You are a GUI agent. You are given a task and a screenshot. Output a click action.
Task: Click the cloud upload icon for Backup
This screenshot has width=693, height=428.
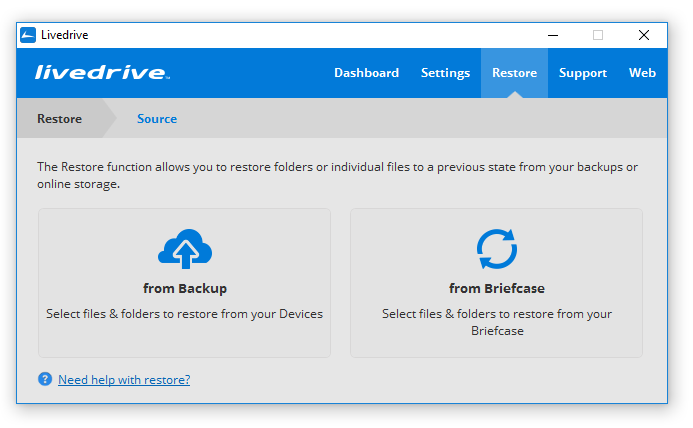[x=185, y=249]
